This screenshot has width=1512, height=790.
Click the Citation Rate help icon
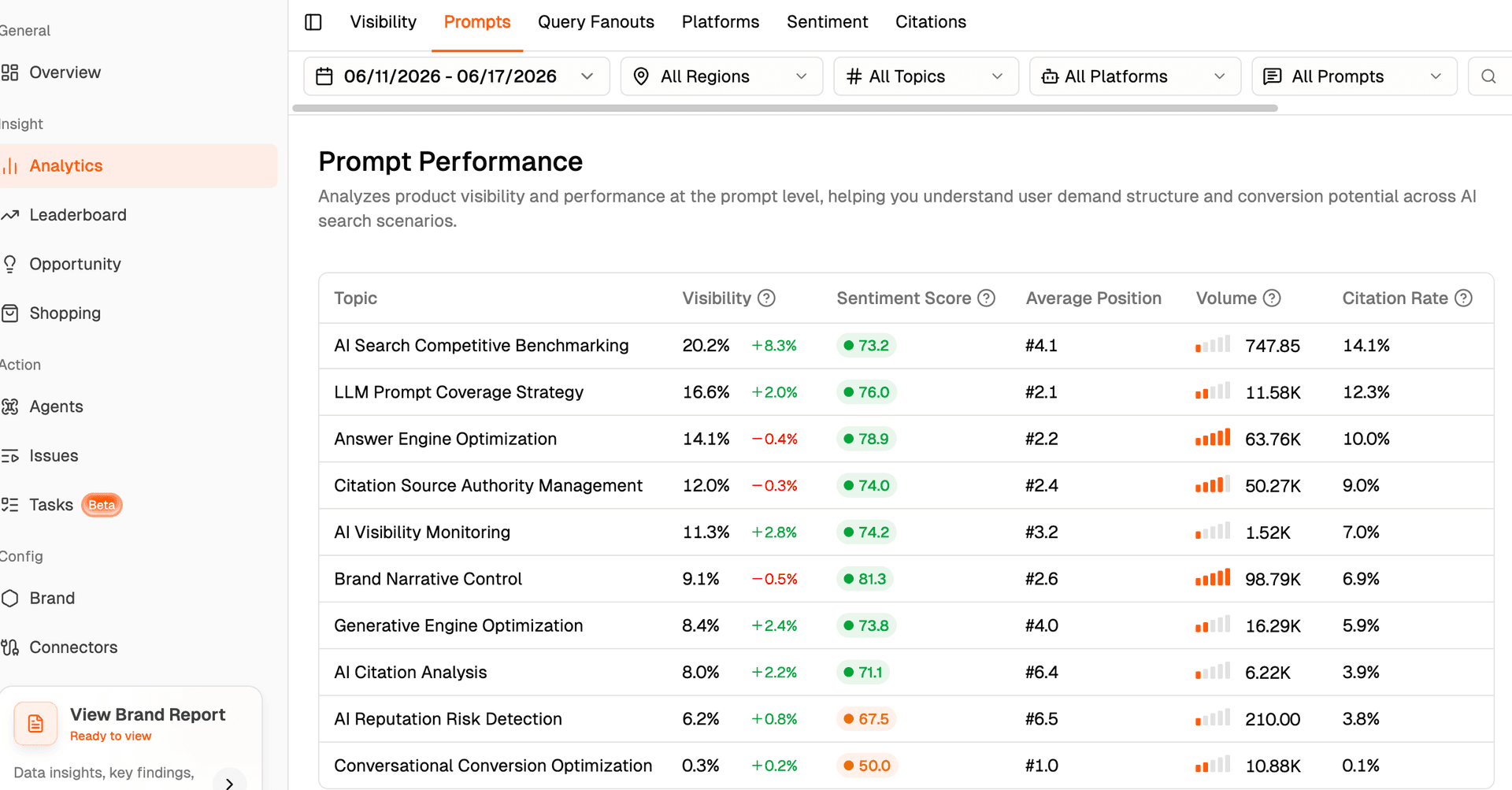[1463, 299]
